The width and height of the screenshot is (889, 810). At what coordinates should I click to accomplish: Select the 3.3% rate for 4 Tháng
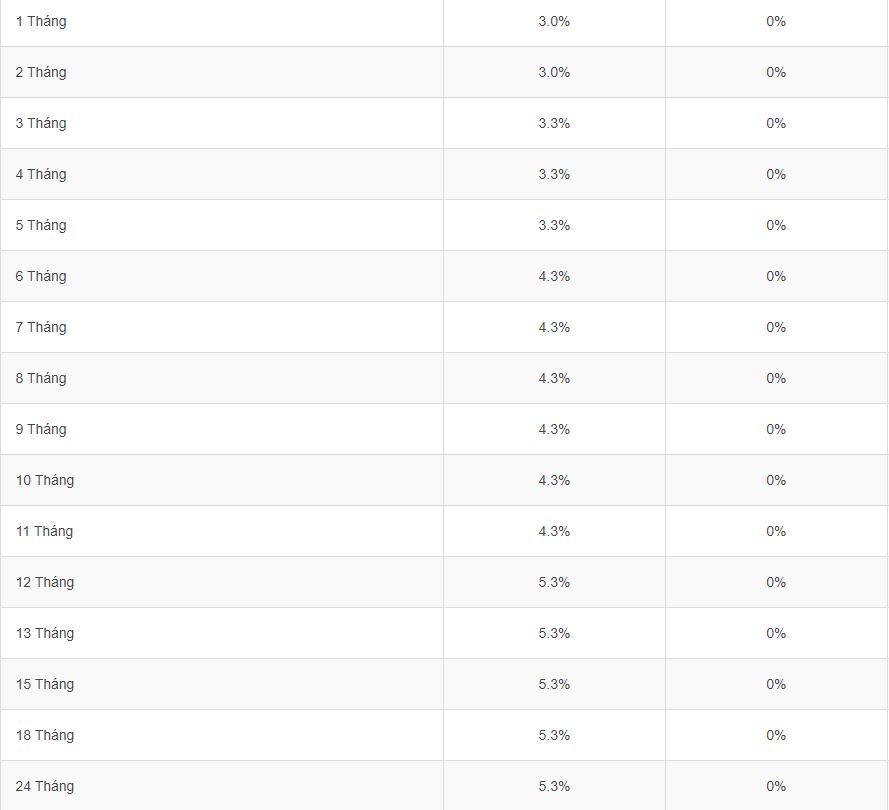tap(554, 174)
